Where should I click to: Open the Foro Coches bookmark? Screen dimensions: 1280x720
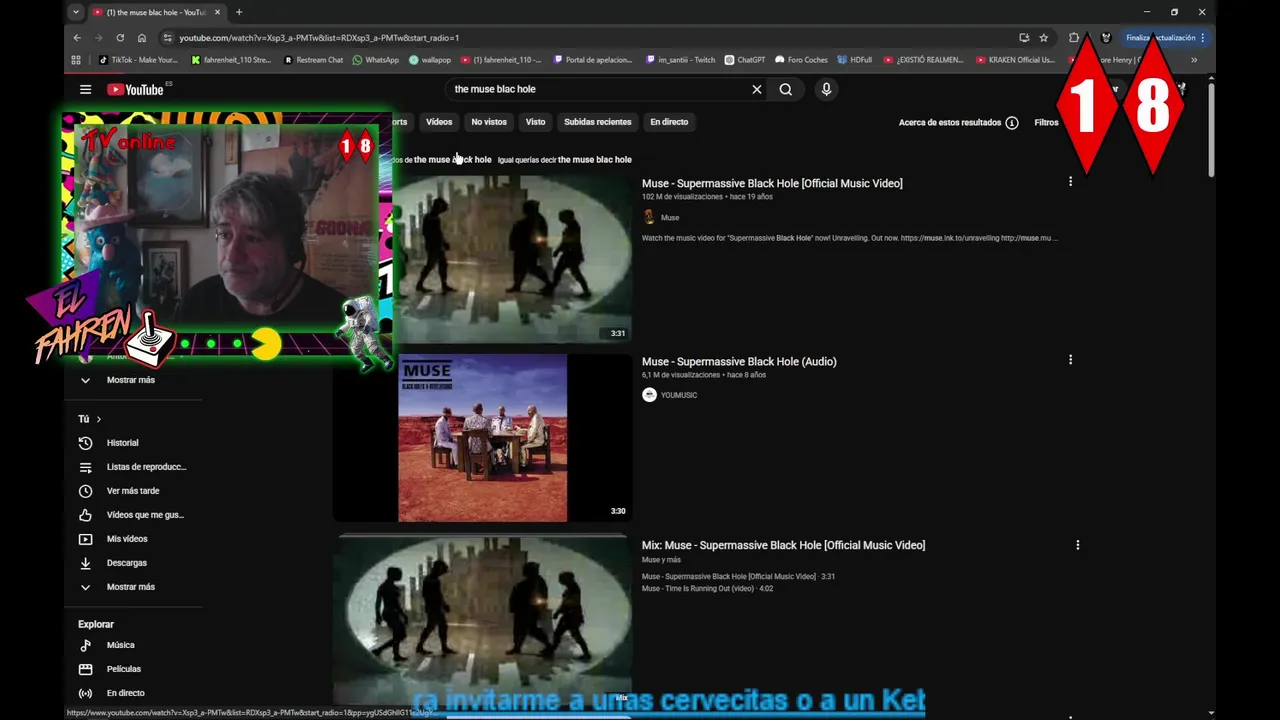coord(802,60)
